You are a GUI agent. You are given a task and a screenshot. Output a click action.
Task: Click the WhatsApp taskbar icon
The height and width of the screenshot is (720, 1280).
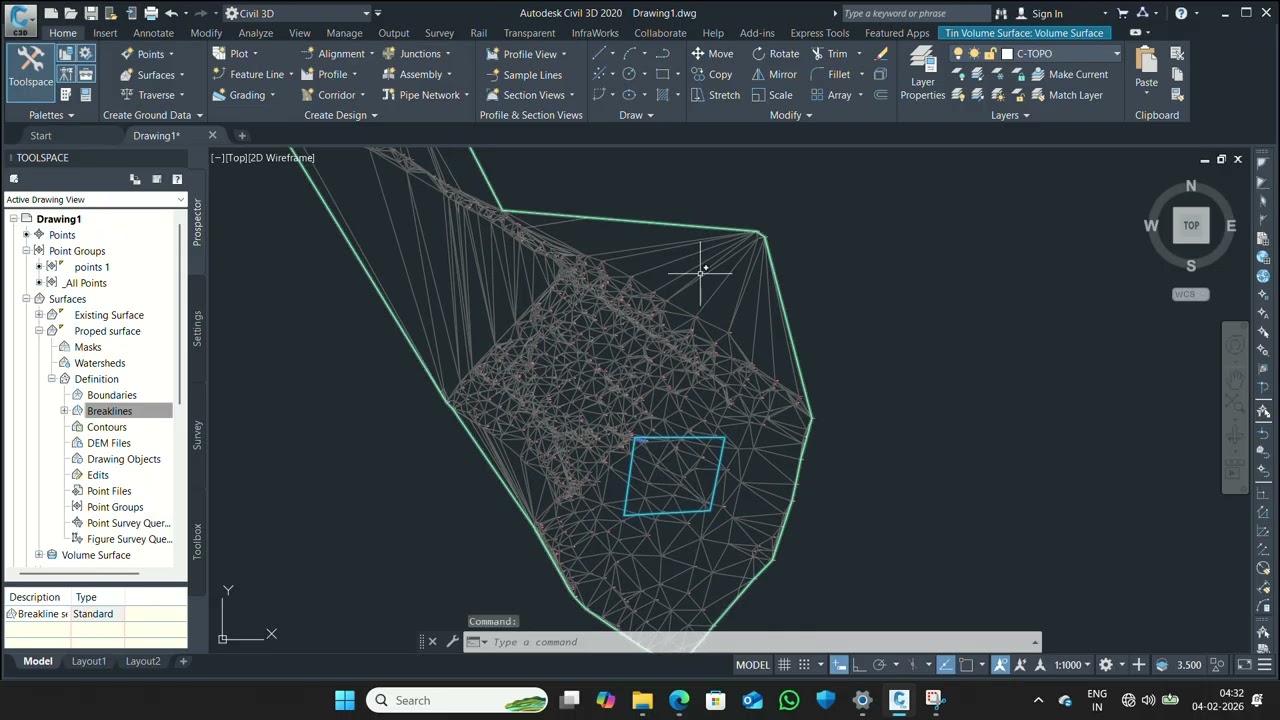coord(789,700)
